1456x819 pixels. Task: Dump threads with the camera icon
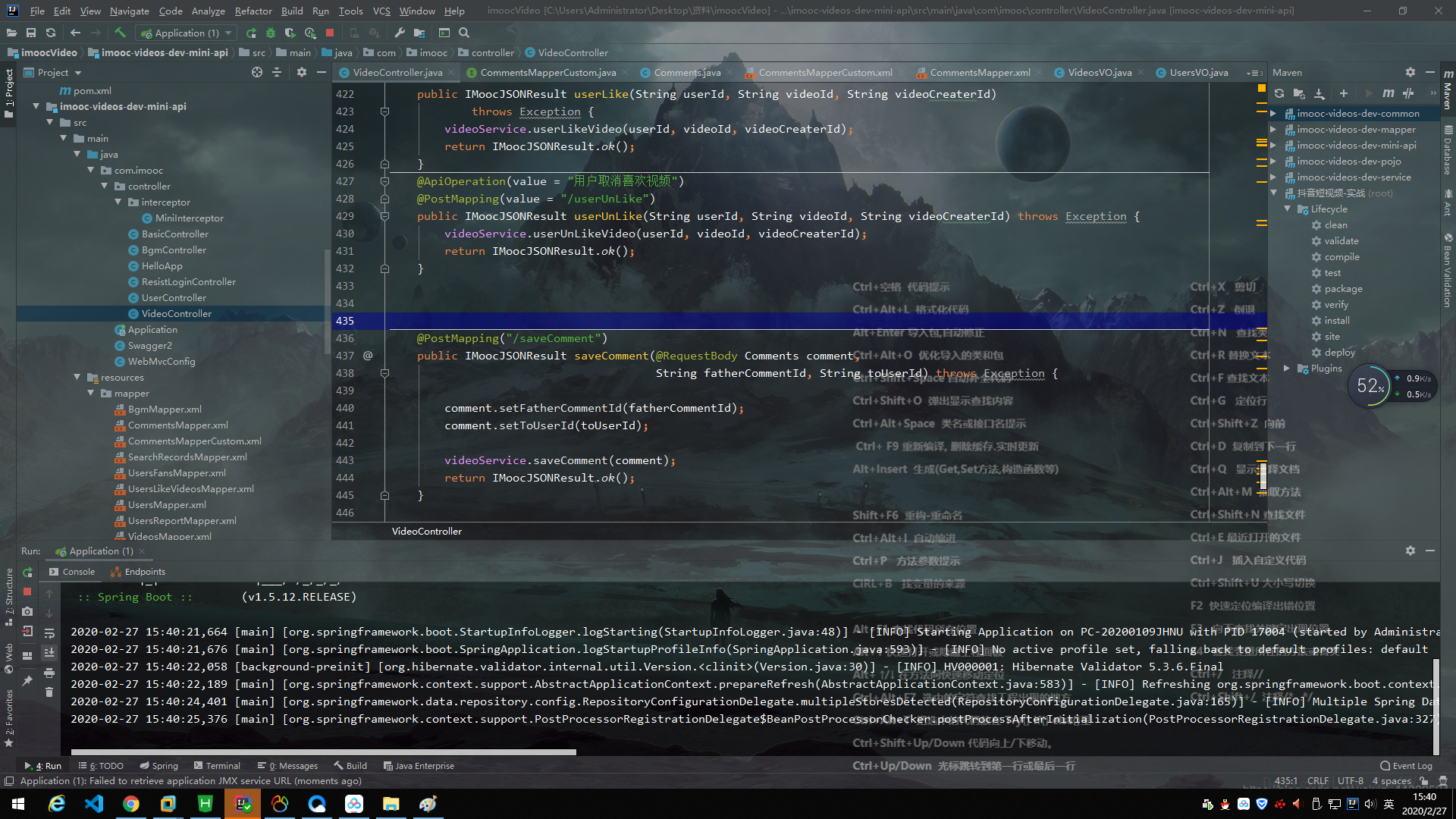[27, 611]
